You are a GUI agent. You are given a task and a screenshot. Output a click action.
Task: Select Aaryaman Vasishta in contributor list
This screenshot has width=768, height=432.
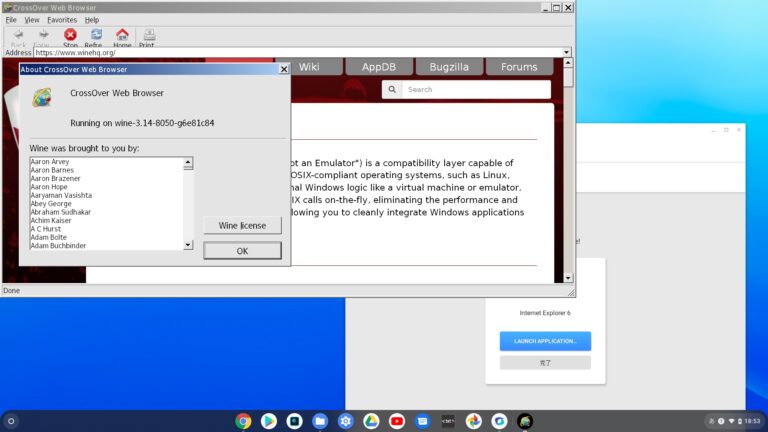coord(61,195)
